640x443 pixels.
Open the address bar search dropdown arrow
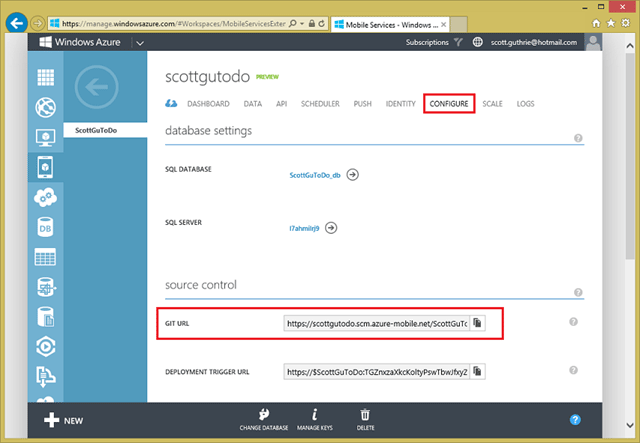[302, 24]
